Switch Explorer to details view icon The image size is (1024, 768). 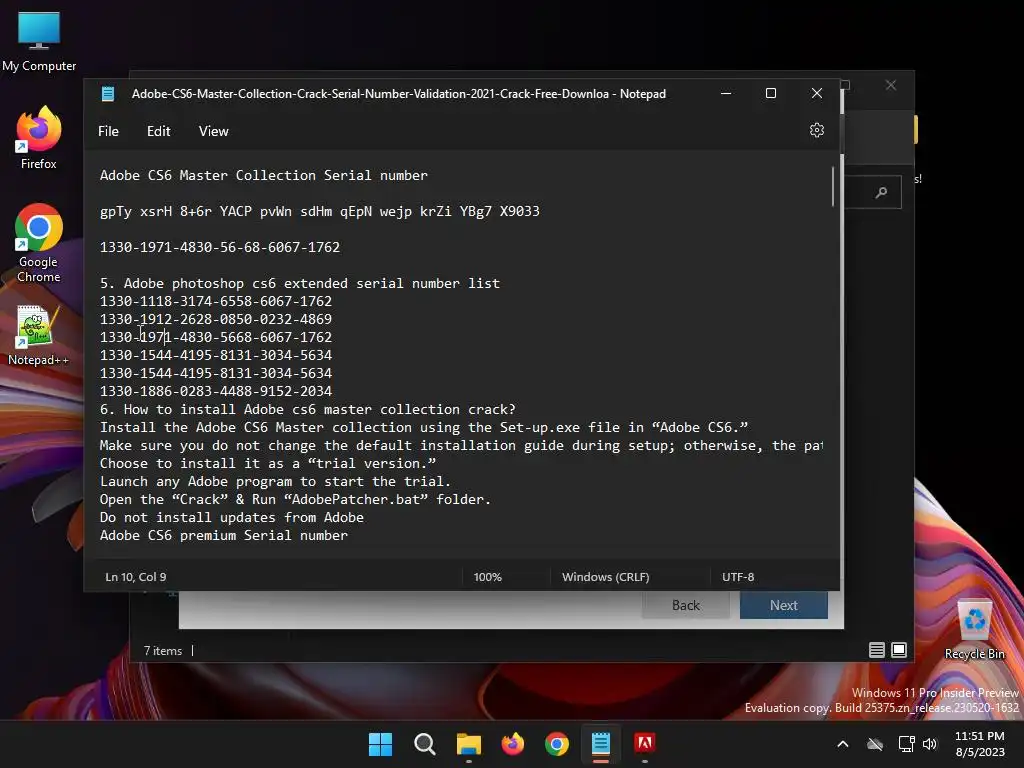tap(876, 650)
